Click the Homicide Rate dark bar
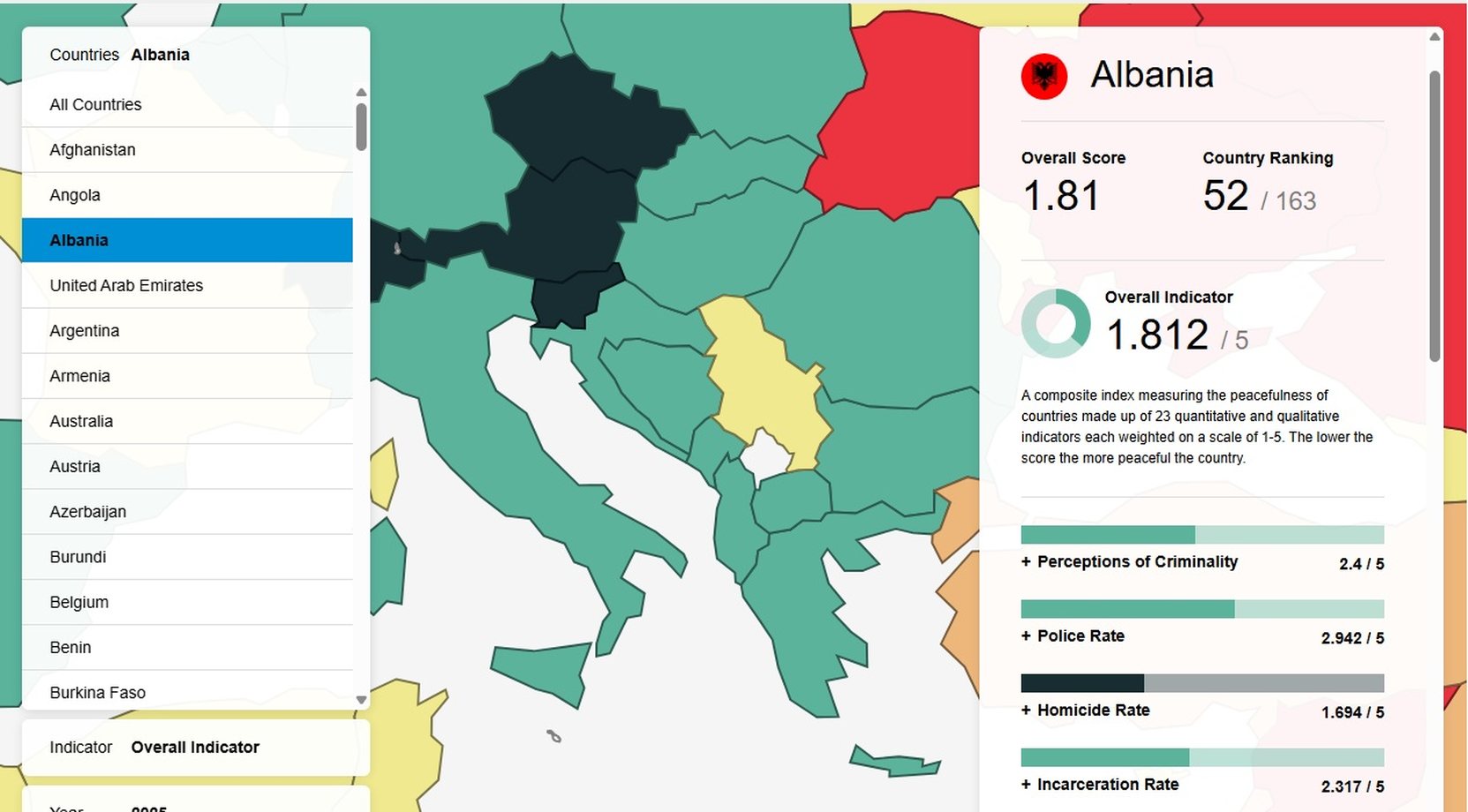Image resolution: width=1468 pixels, height=812 pixels. pos(1082,683)
